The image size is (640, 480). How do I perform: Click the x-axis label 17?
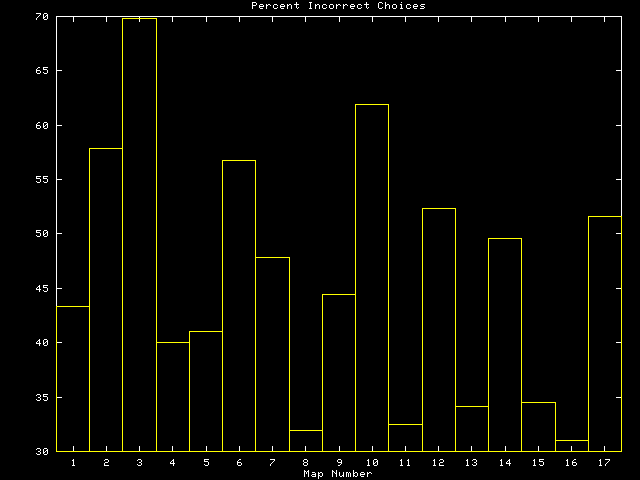click(x=604, y=462)
